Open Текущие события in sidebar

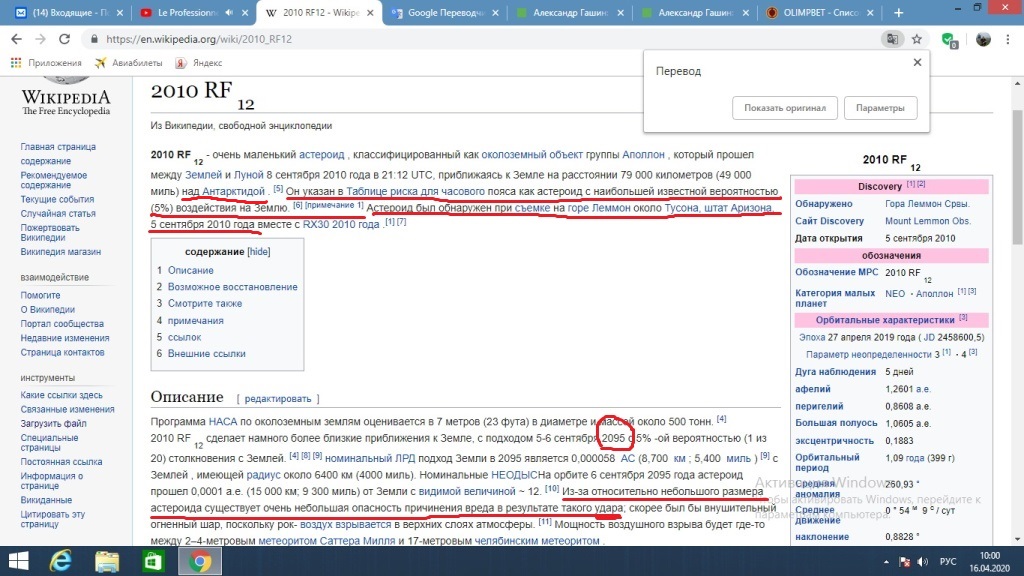click(x=57, y=199)
